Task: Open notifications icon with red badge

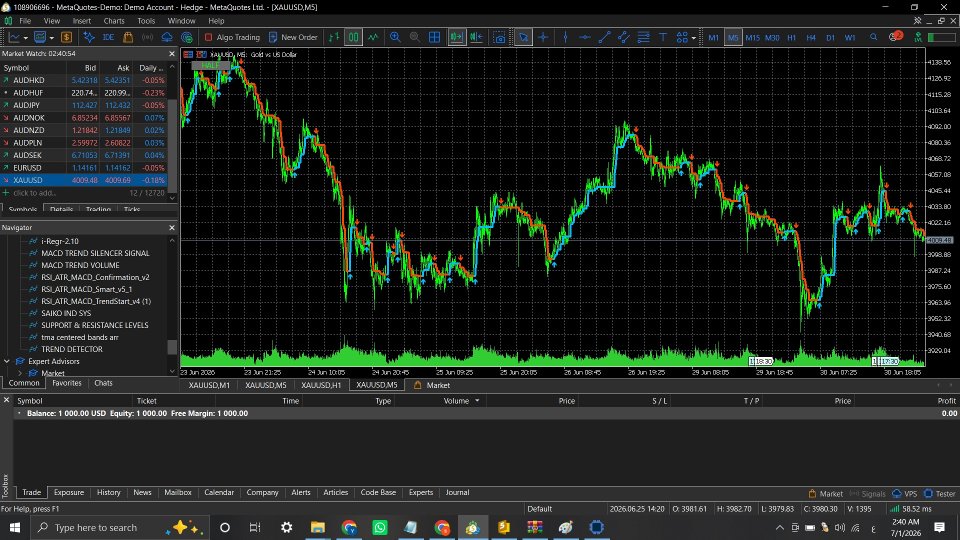Action: coord(896,37)
